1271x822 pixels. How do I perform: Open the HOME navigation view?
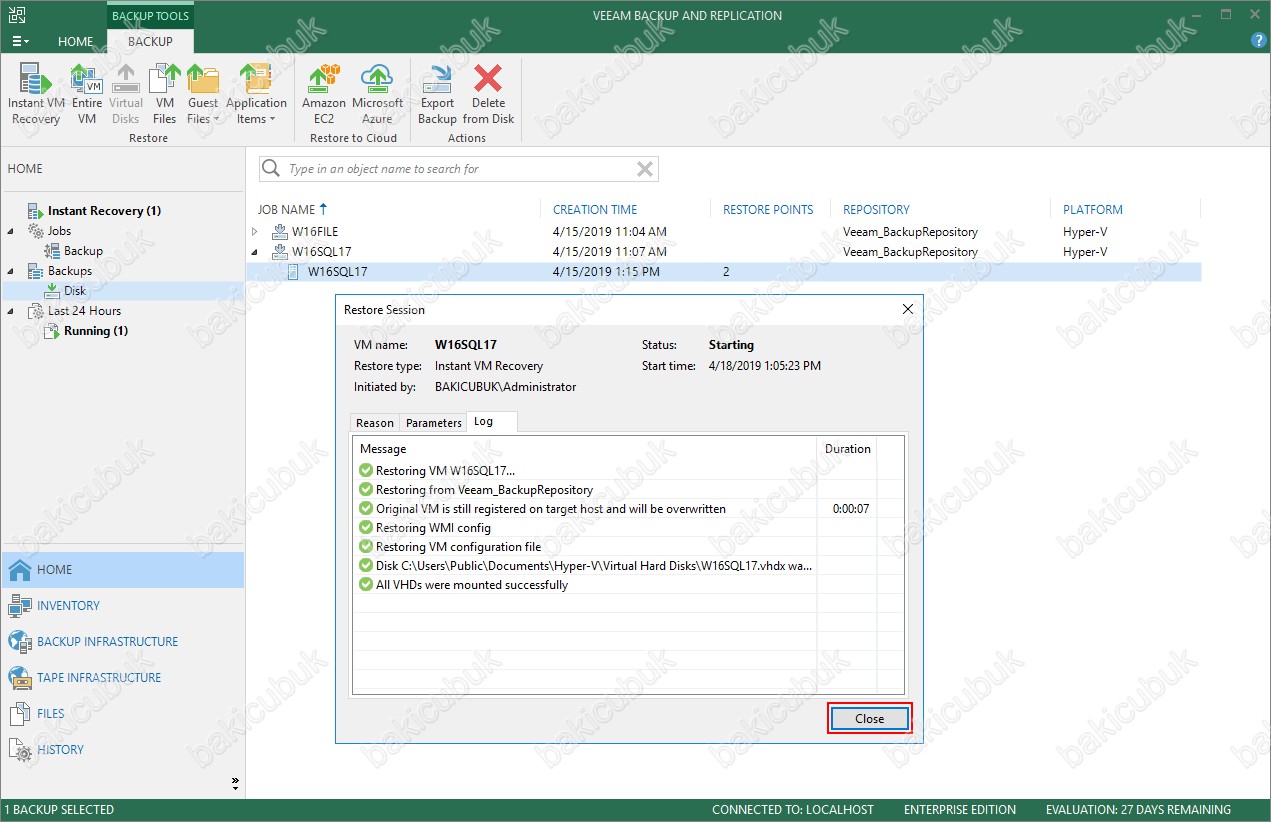point(123,570)
